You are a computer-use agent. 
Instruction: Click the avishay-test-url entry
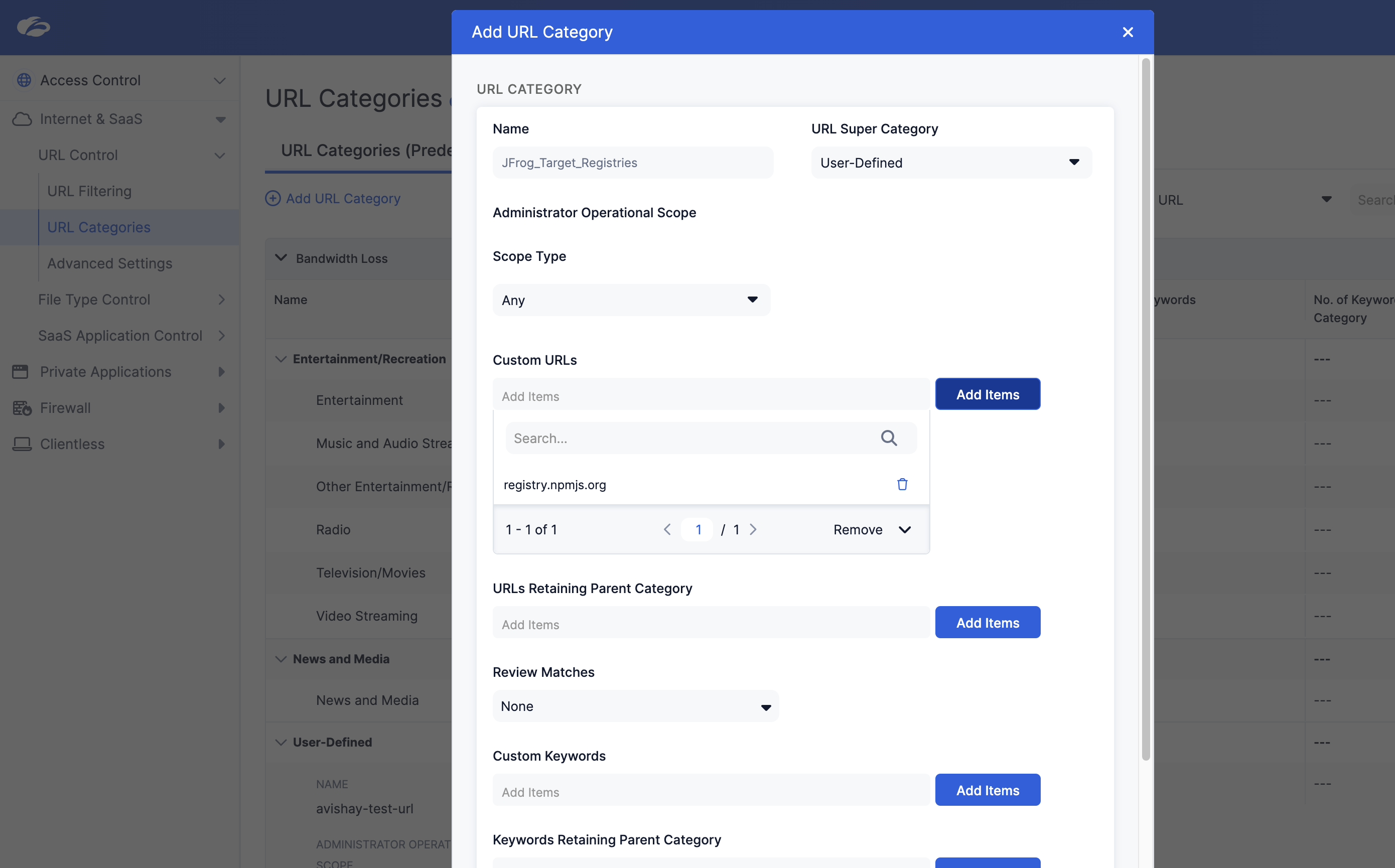(x=364, y=809)
